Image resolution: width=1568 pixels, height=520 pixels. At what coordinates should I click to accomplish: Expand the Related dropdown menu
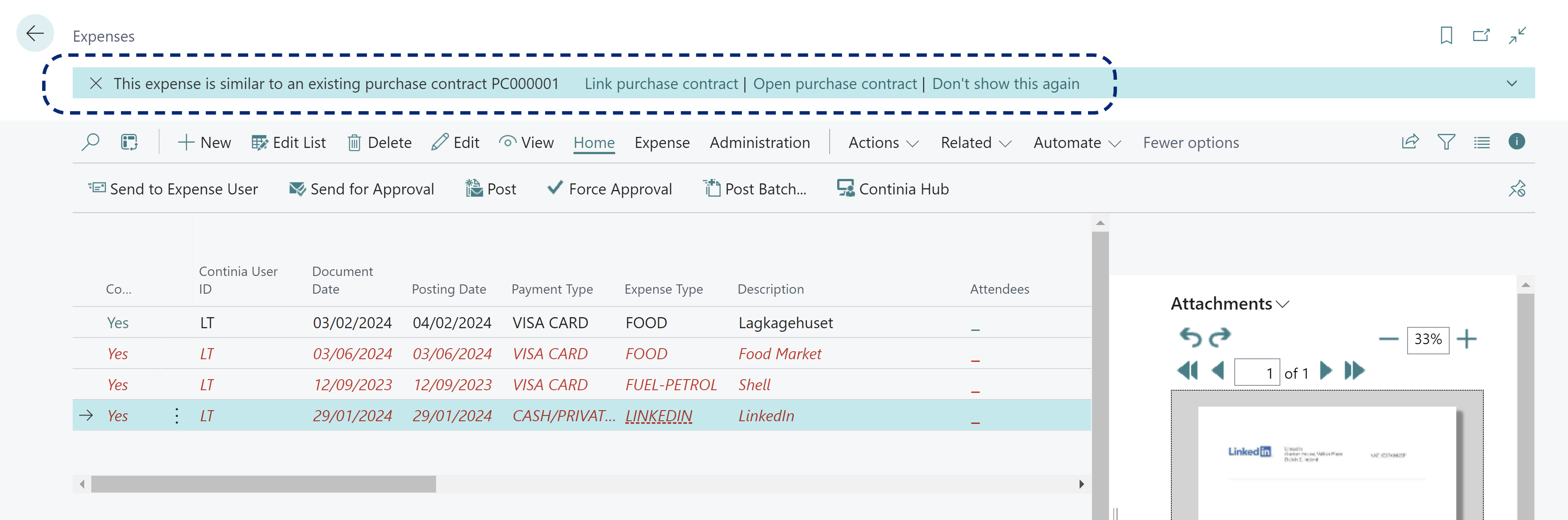click(976, 142)
